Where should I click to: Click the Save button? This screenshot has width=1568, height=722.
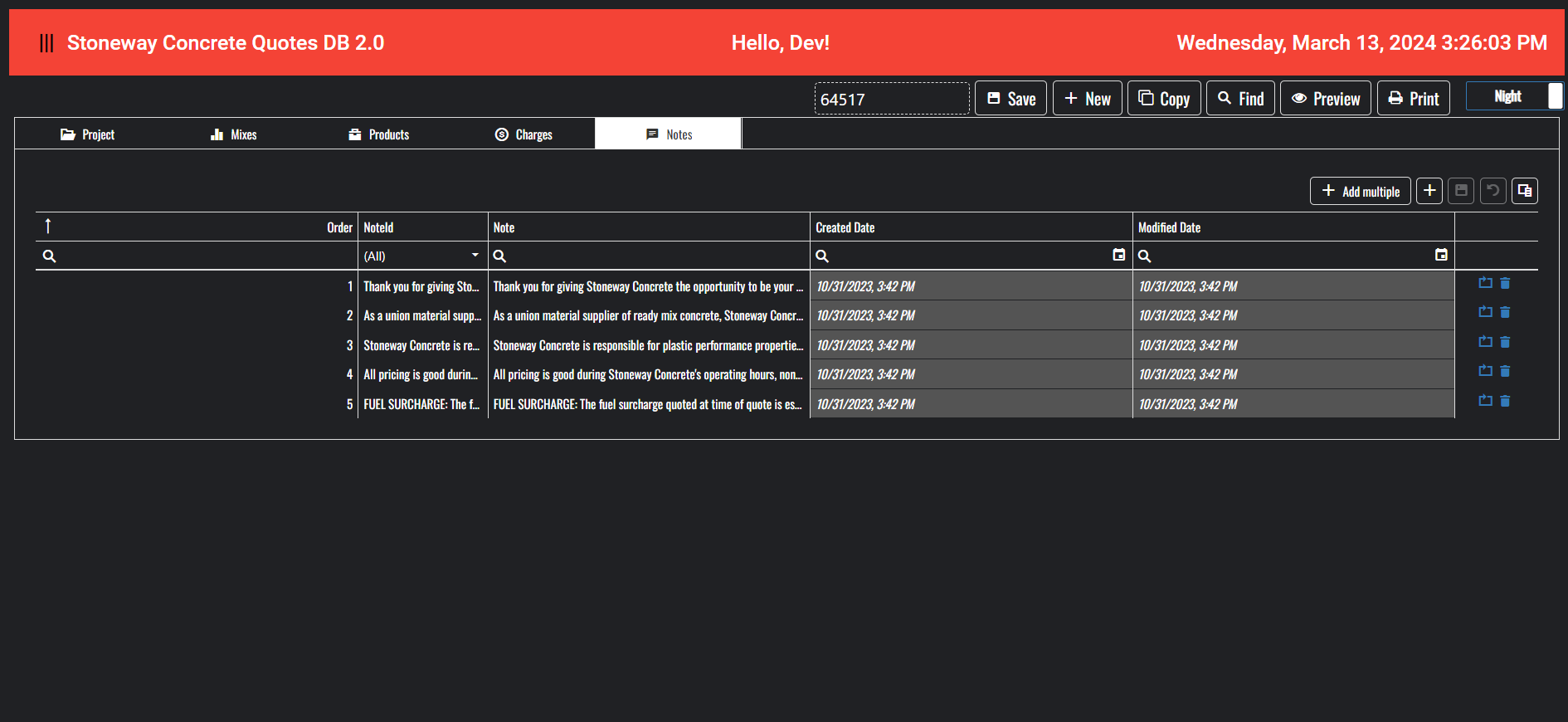coord(1010,99)
